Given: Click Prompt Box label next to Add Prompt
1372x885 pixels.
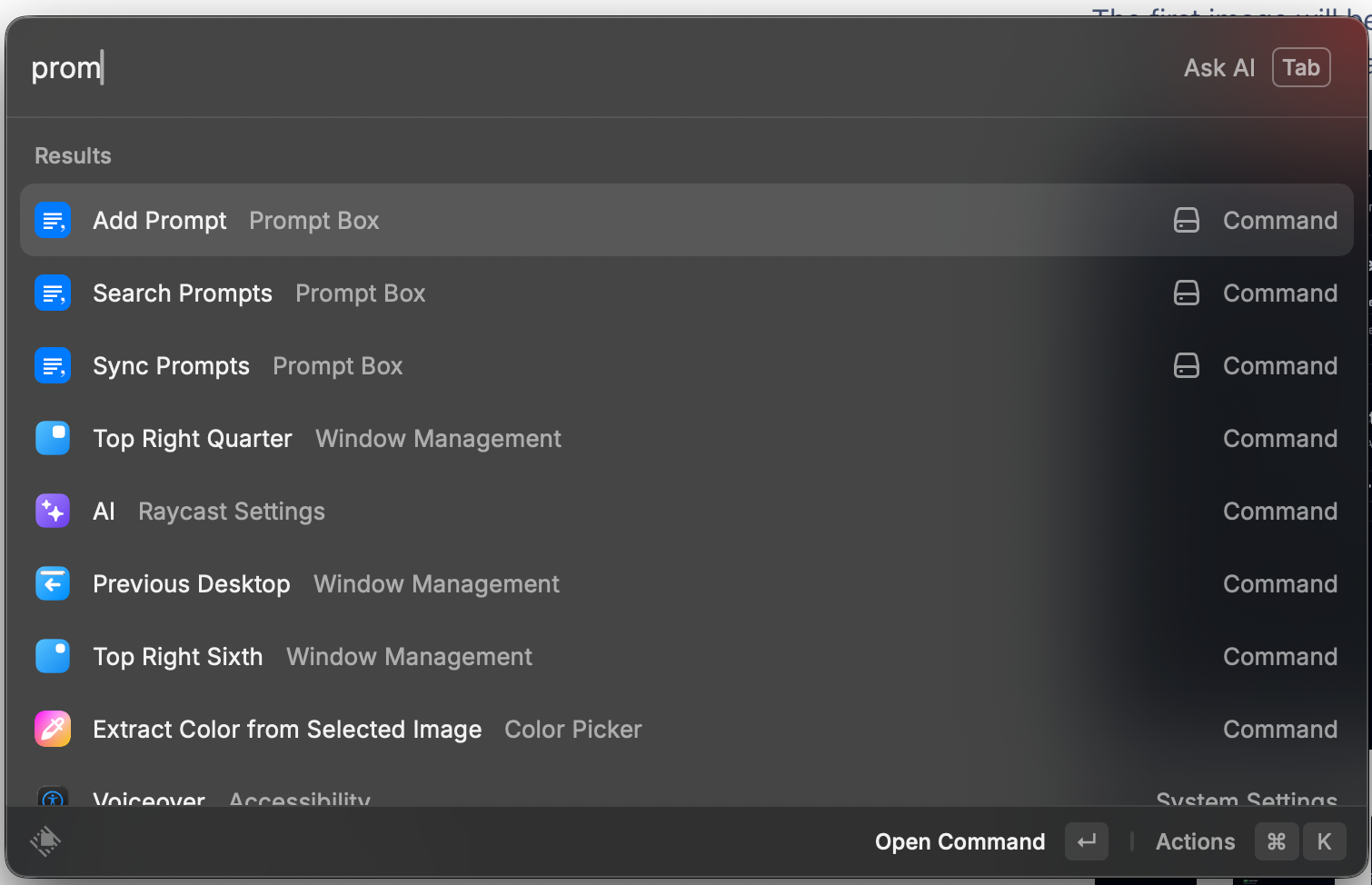Looking at the screenshot, I should 314,221.
